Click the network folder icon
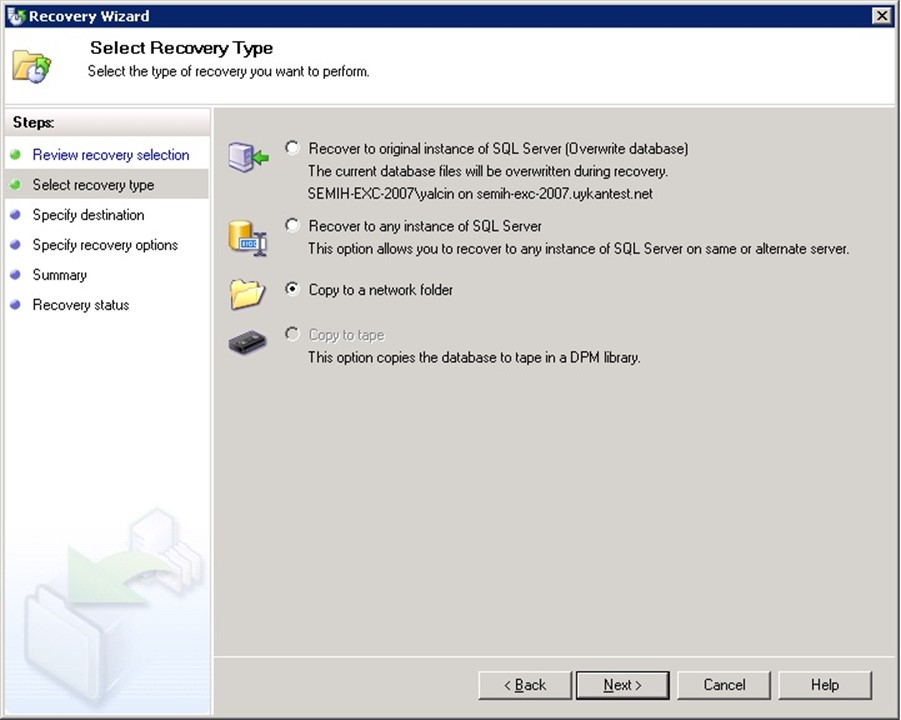901x720 pixels. point(247,292)
